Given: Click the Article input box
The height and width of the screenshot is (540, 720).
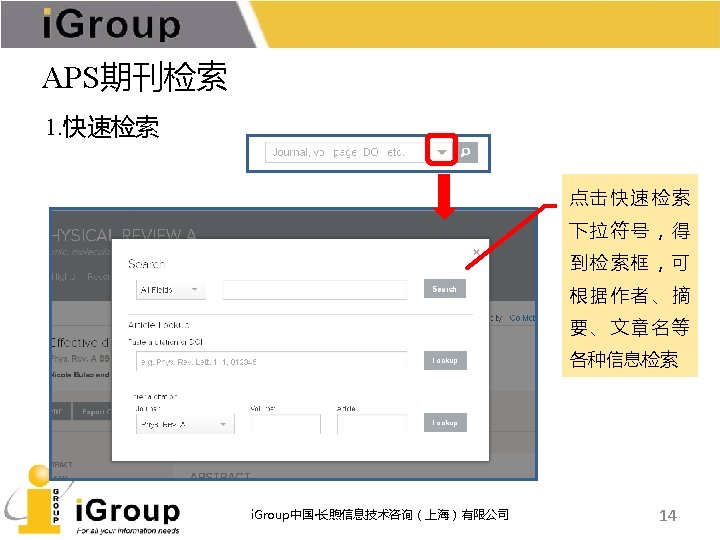Looking at the screenshot, I should click(371, 424).
